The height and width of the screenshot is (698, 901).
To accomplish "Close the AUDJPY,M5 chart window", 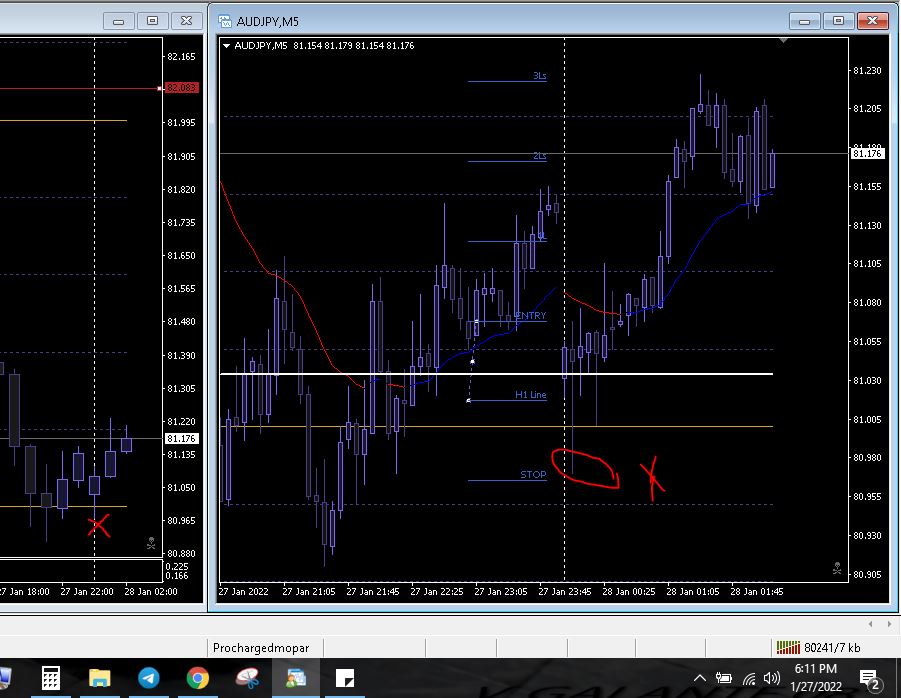I will 872,21.
